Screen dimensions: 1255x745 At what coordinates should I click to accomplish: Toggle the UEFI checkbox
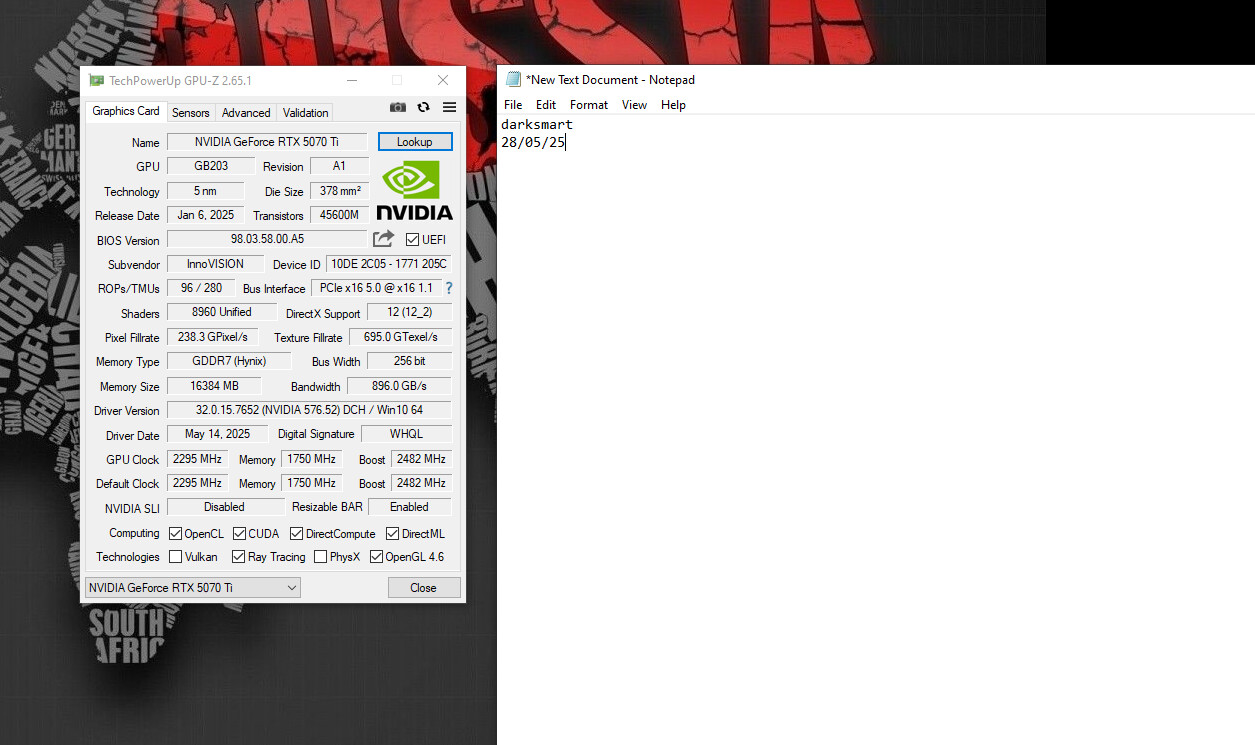412,240
